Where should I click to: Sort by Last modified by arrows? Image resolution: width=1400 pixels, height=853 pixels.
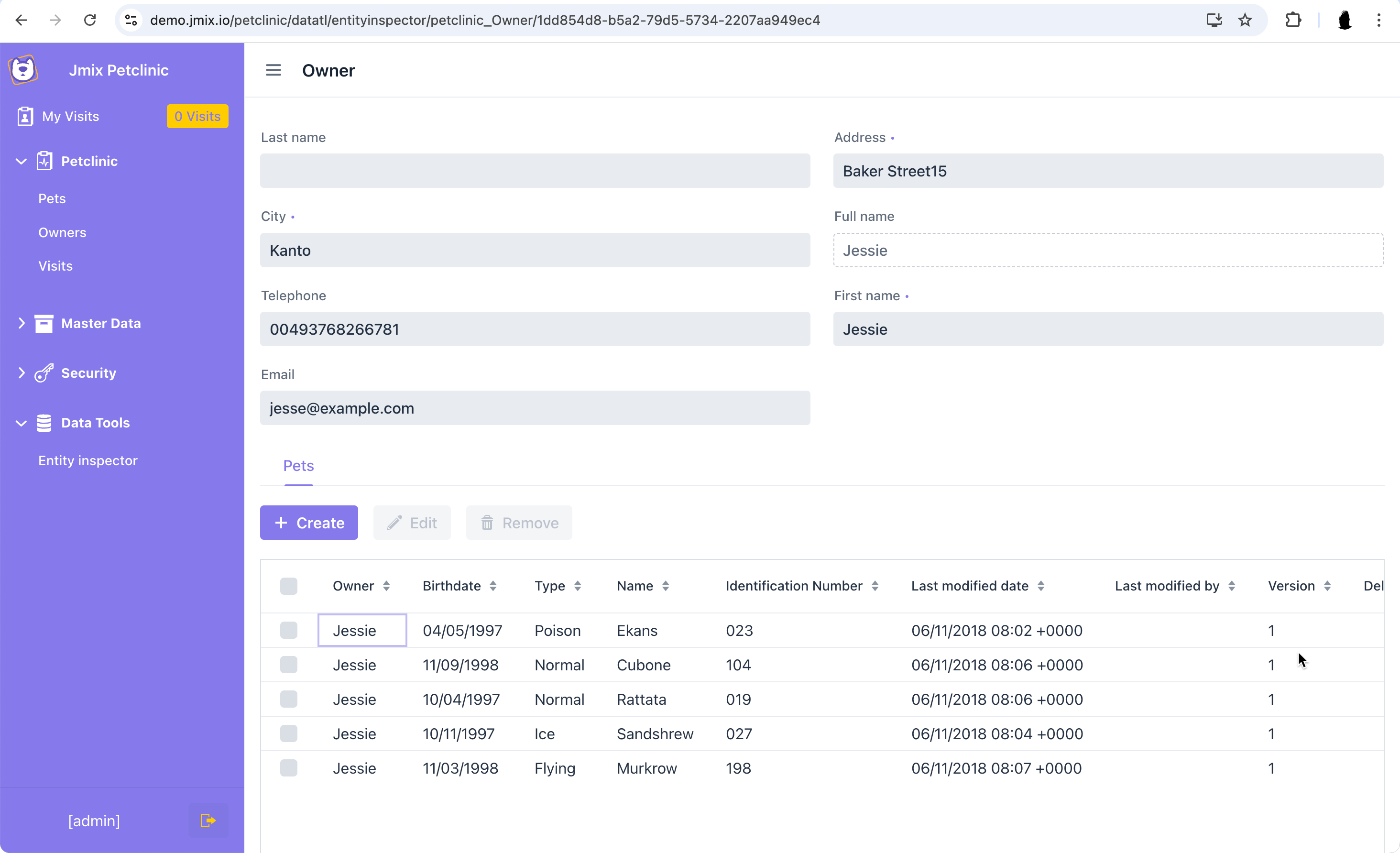(x=1232, y=586)
